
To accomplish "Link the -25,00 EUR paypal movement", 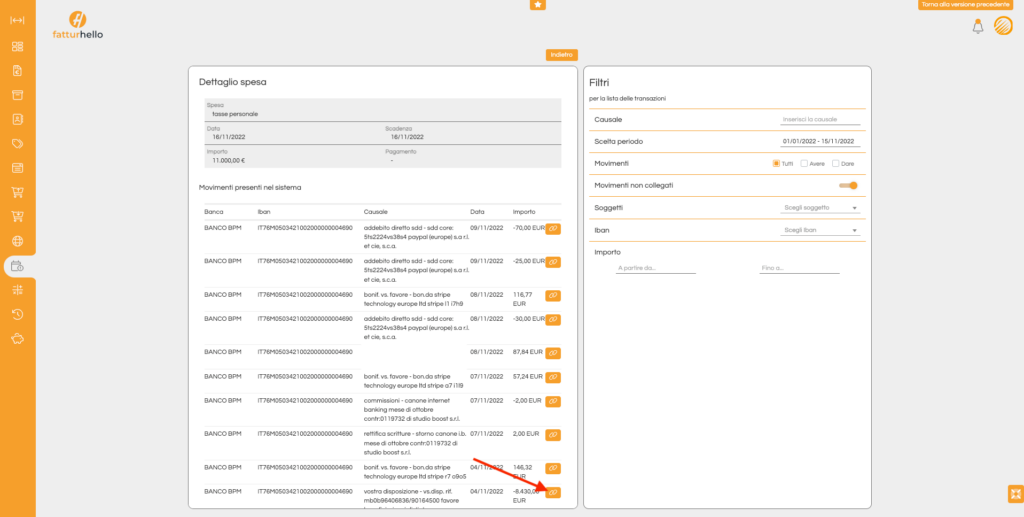I will coord(552,262).
